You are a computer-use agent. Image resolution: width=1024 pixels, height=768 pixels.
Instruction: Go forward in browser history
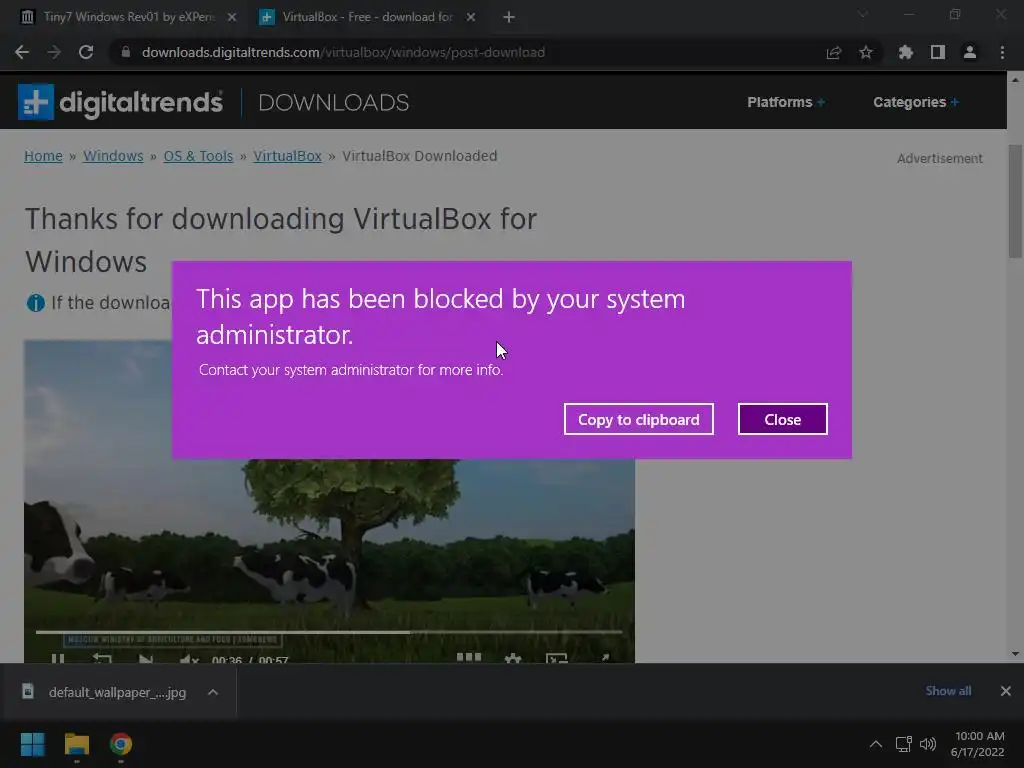point(54,52)
